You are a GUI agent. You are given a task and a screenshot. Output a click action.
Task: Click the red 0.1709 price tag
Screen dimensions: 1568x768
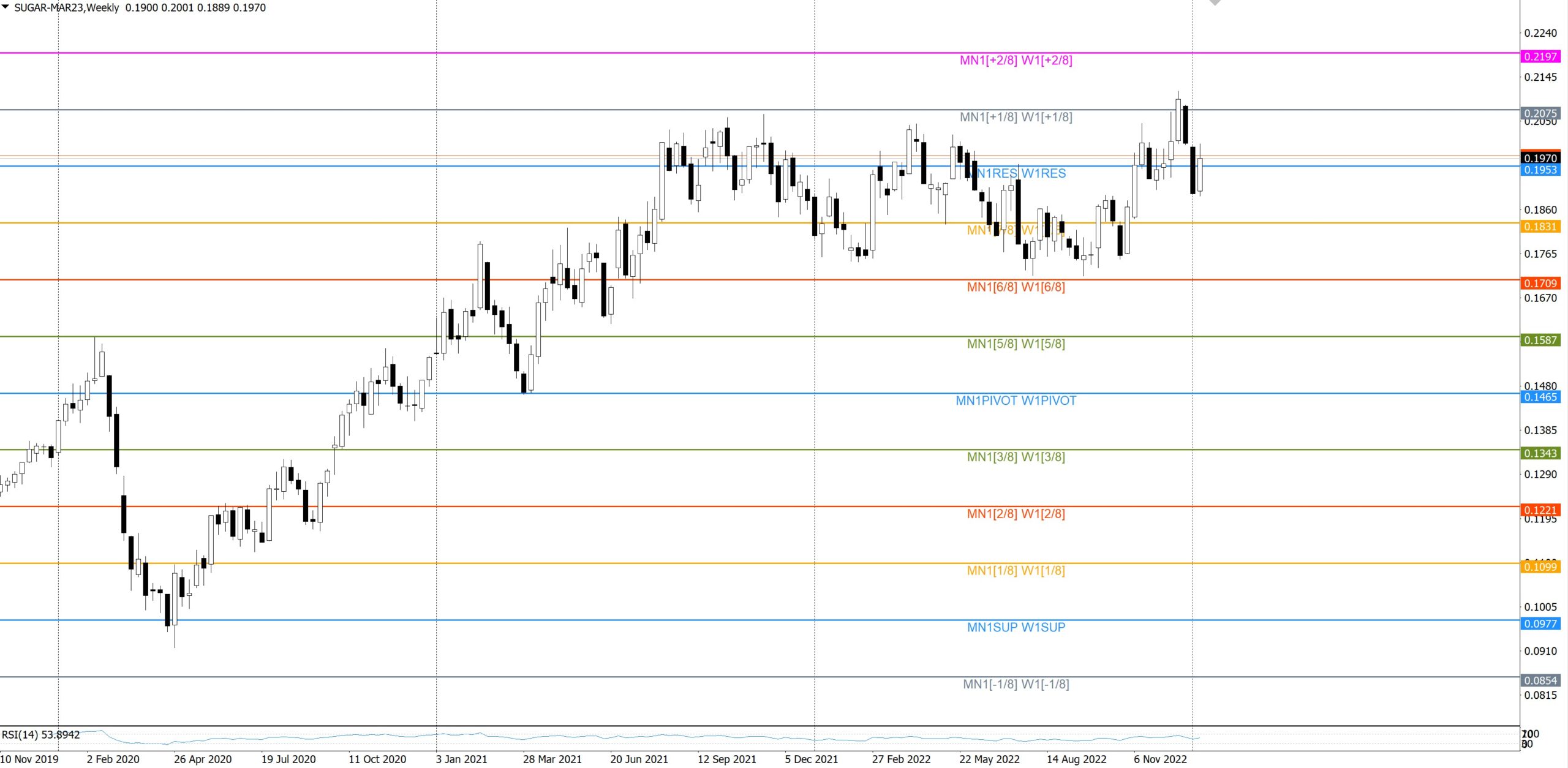click(1540, 283)
